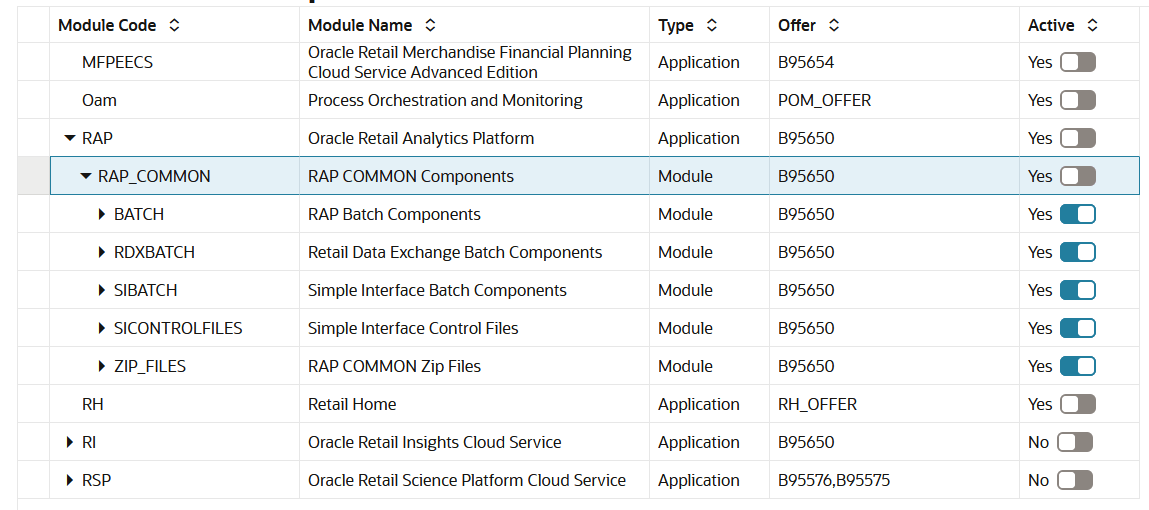Collapse the RAP tree node

(x=70, y=138)
